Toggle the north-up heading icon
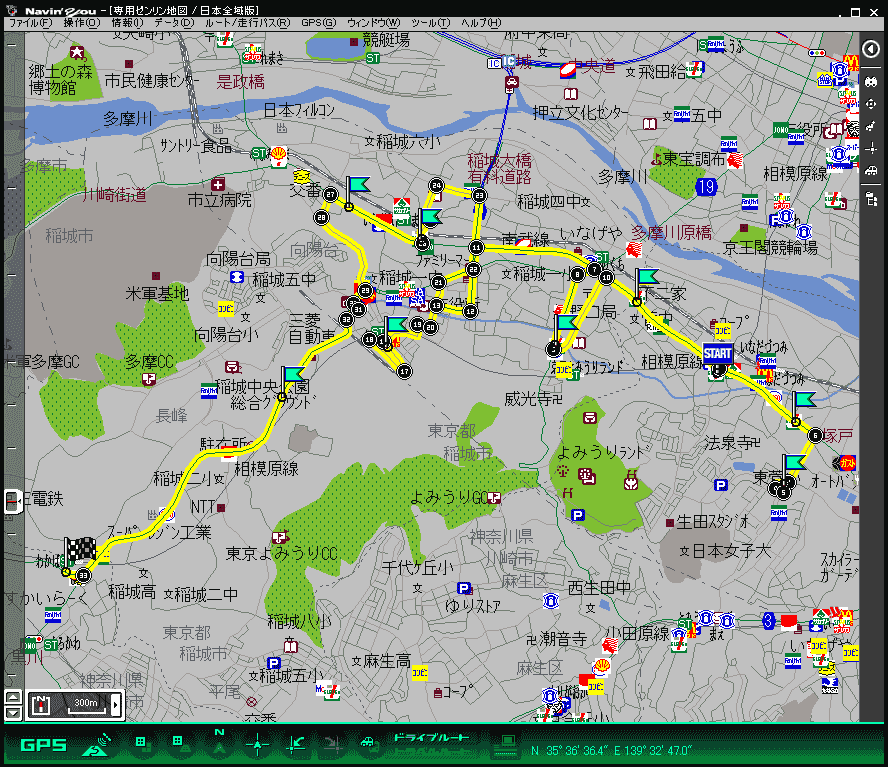This screenshot has height=767, width=888. (x=219, y=743)
